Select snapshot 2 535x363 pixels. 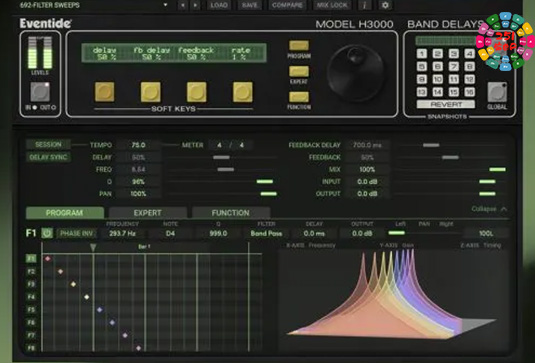pyautogui.click(x=438, y=54)
